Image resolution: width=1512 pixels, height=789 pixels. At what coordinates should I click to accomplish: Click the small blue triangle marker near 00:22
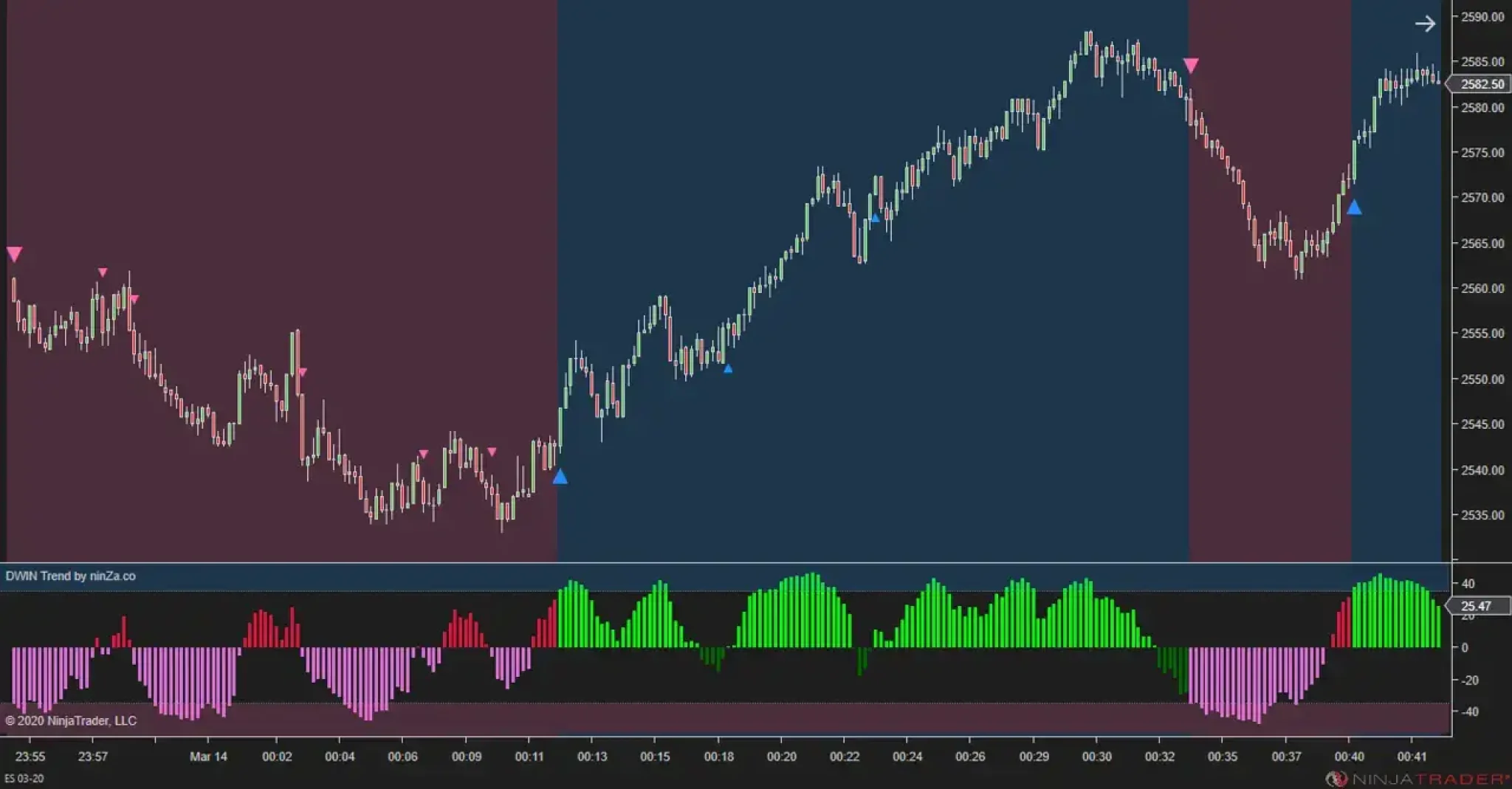(x=876, y=218)
